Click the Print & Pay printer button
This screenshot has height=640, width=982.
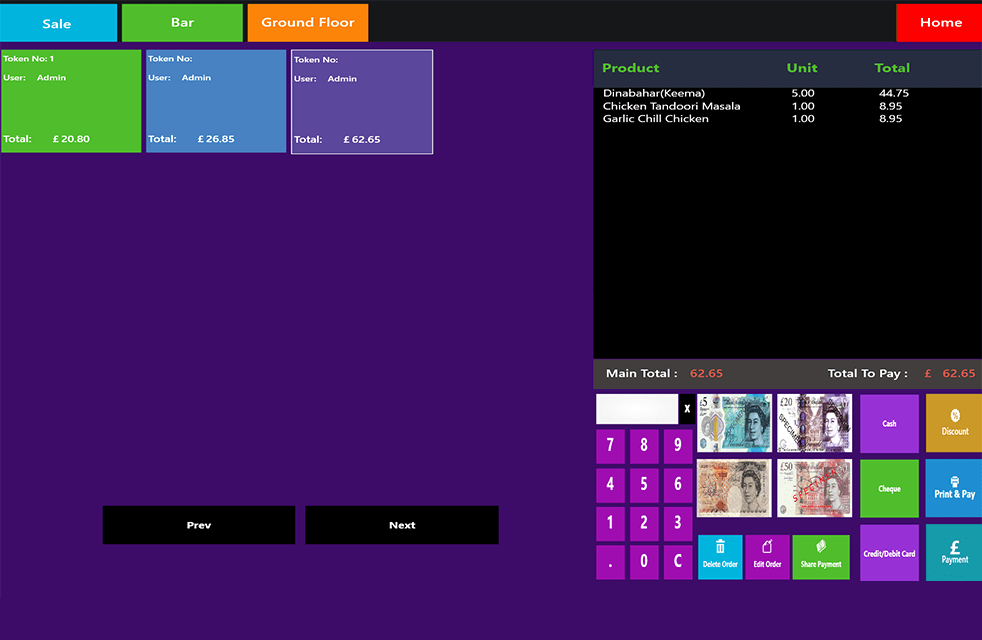[x=954, y=488]
